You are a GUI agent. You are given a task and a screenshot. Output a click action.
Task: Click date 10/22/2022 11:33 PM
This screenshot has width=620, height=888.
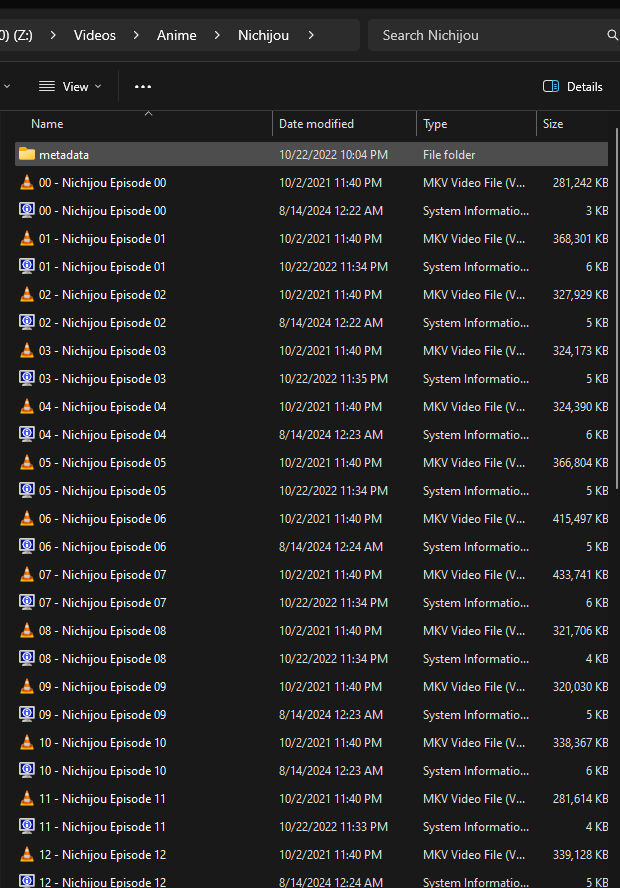(333, 827)
